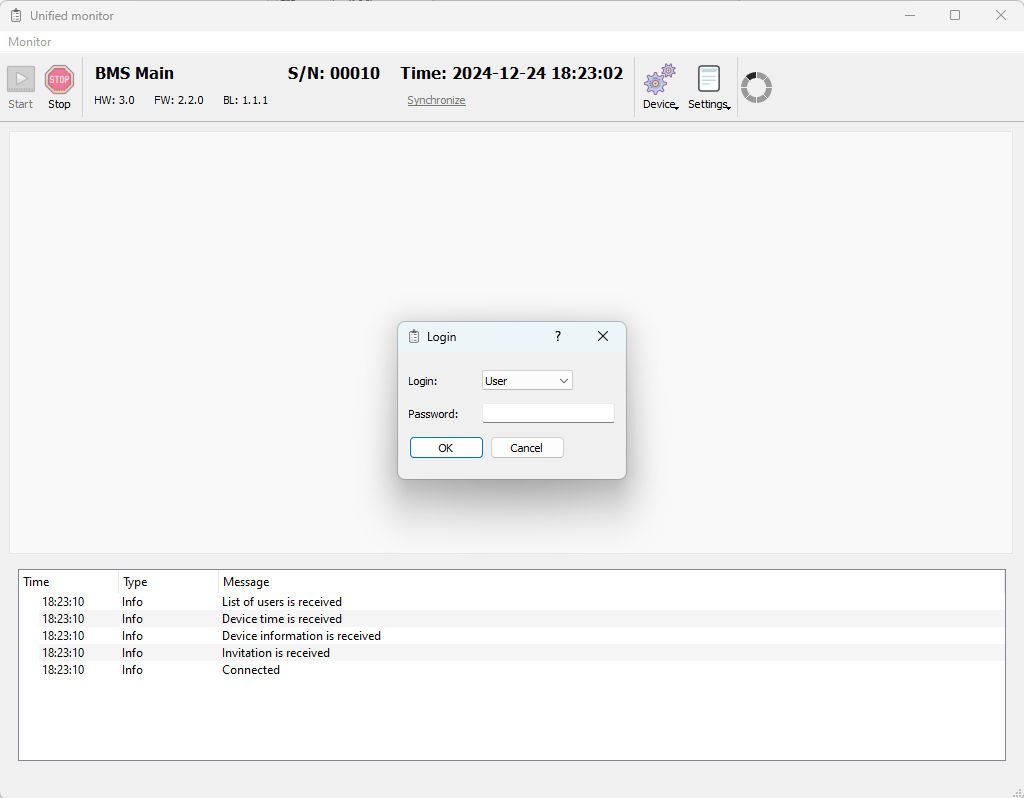1024x798 pixels.
Task: Close the Login dialog
Action: click(603, 336)
